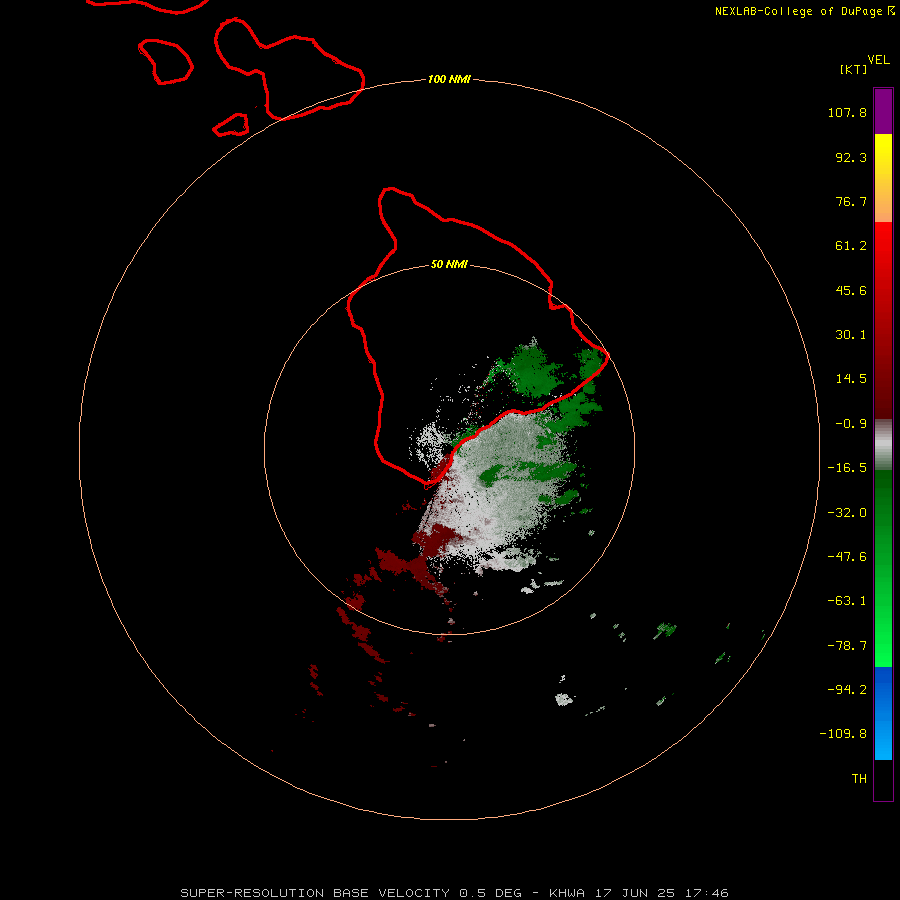This screenshot has height=900, width=900.
Task: Click the -78.7 legend value
Action: tap(847, 646)
